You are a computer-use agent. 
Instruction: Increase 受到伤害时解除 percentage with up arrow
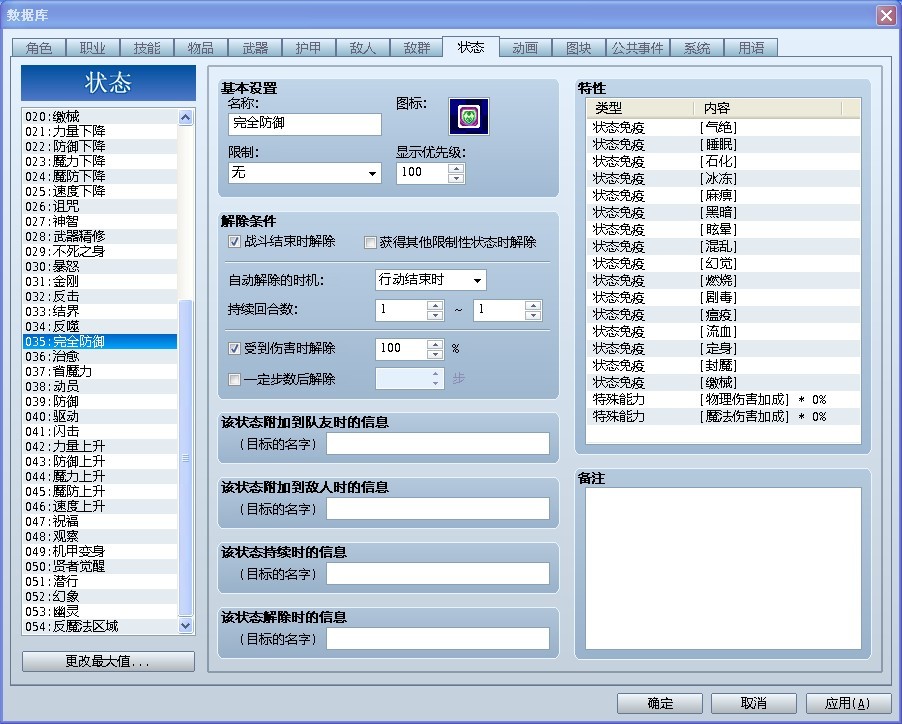(x=435, y=344)
